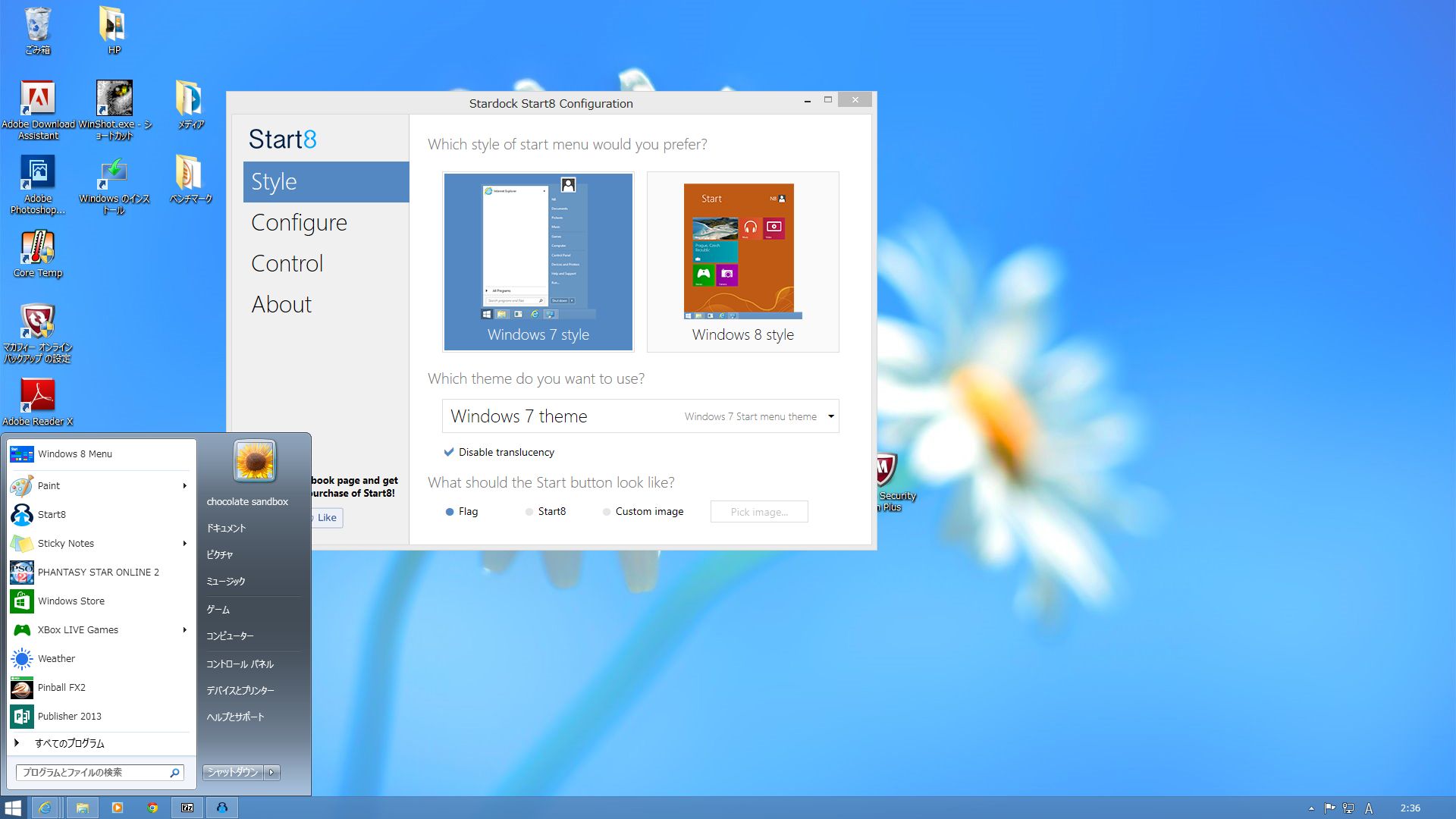Choose Custom image radio option

click(607, 512)
